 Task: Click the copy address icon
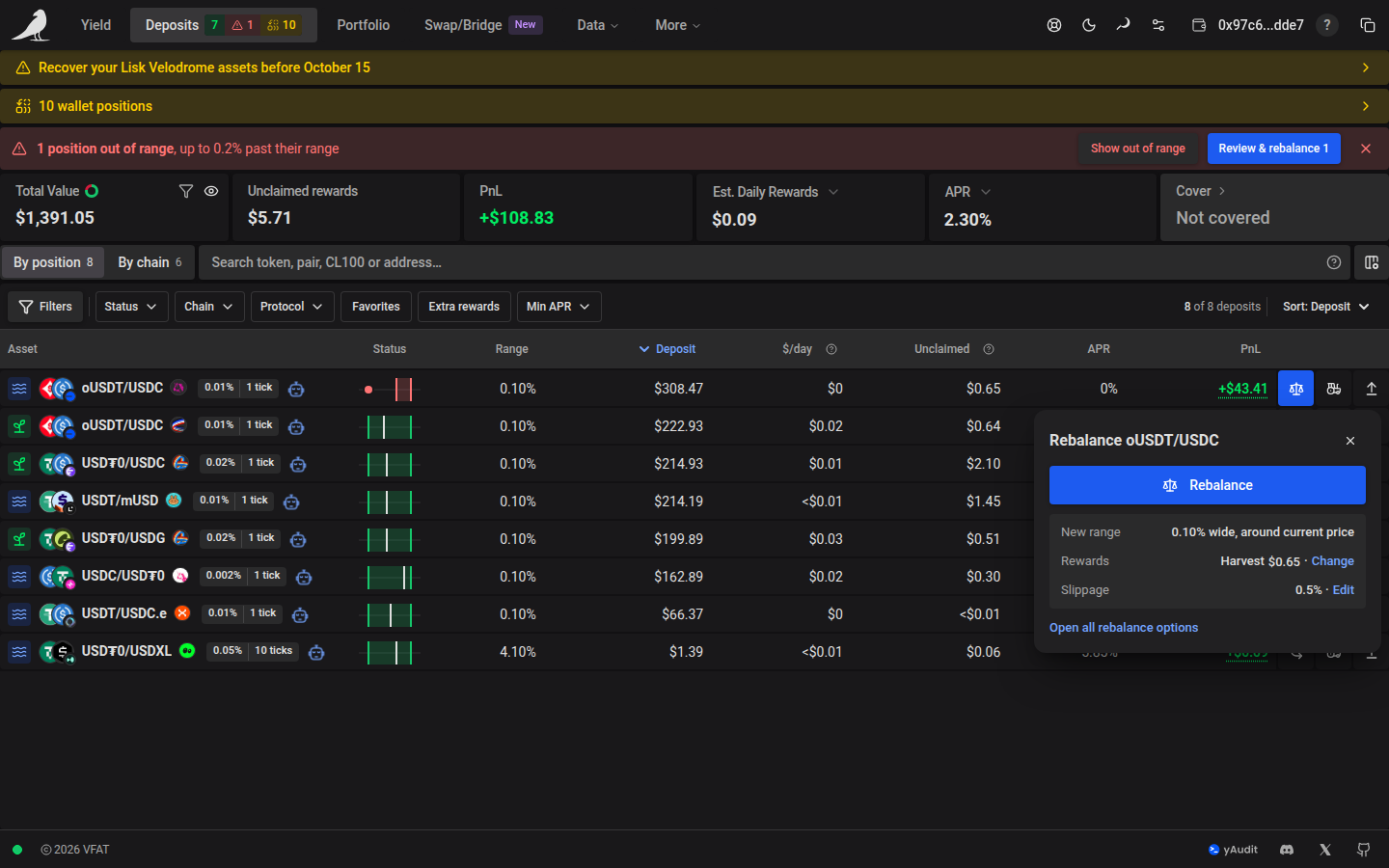click(x=1368, y=25)
